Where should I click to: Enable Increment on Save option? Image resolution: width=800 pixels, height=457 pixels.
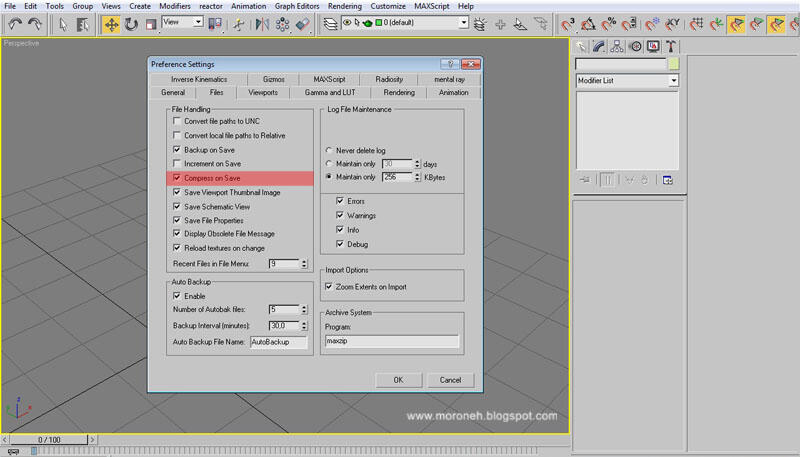pyautogui.click(x=176, y=164)
